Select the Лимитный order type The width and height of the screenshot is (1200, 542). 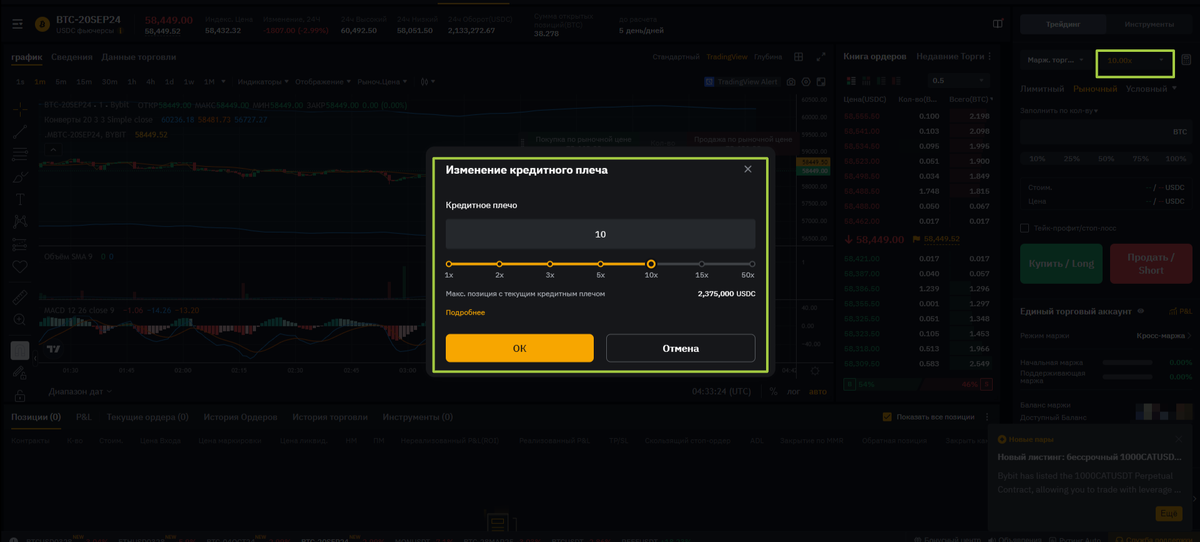pyautogui.click(x=1042, y=89)
